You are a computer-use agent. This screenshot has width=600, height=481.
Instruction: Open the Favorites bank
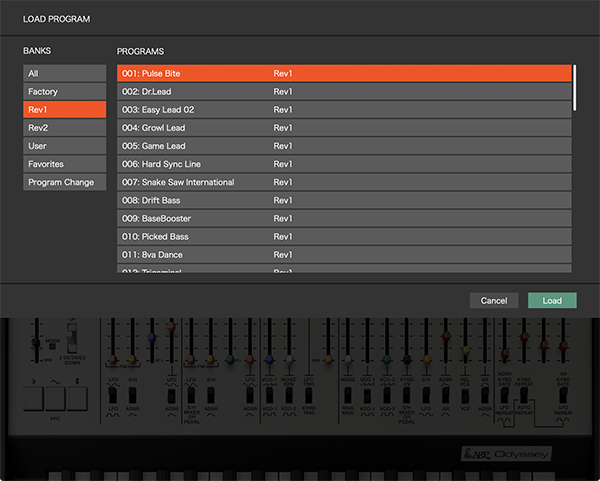(x=65, y=164)
